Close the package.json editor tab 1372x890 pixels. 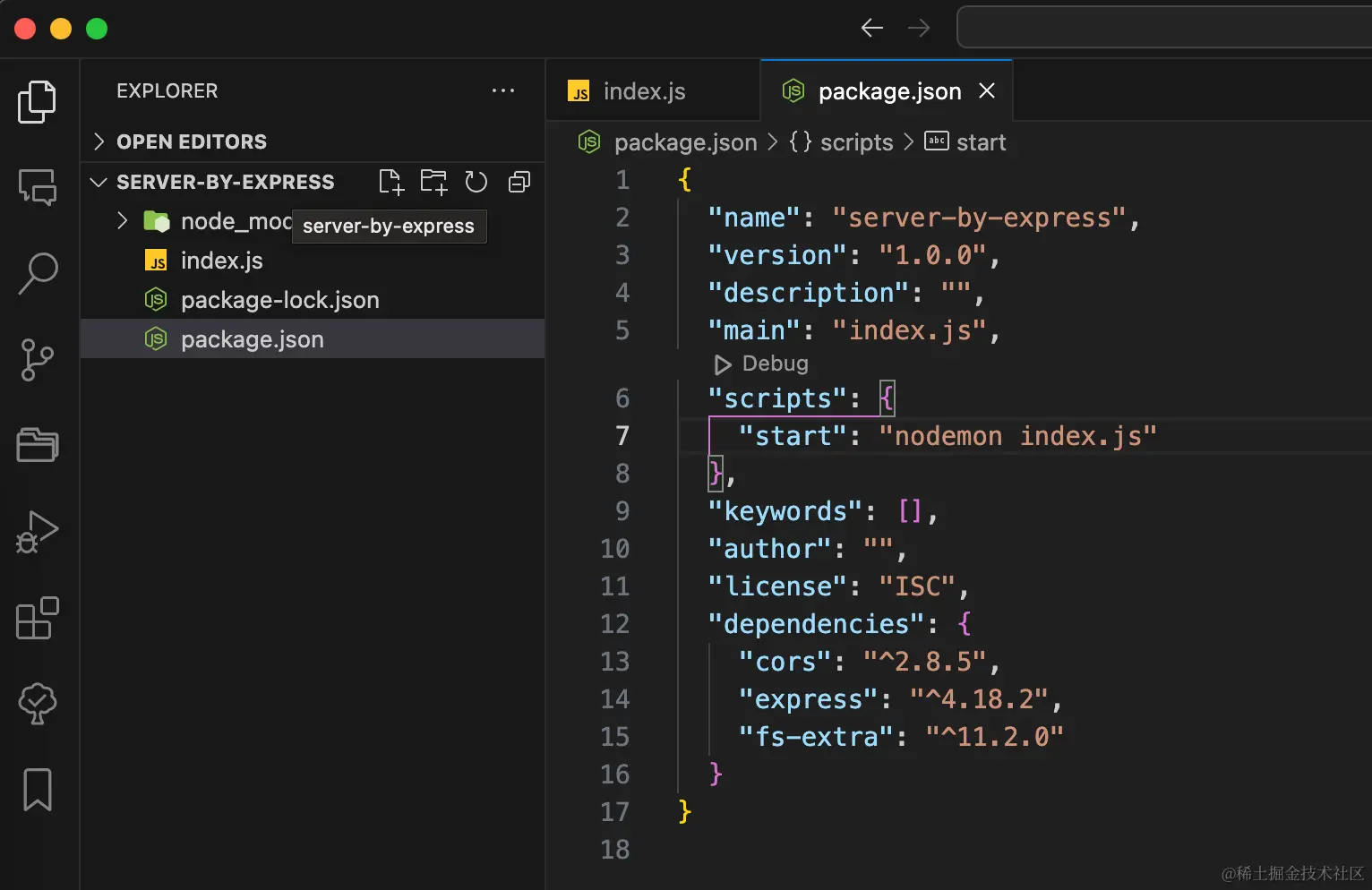(x=987, y=90)
